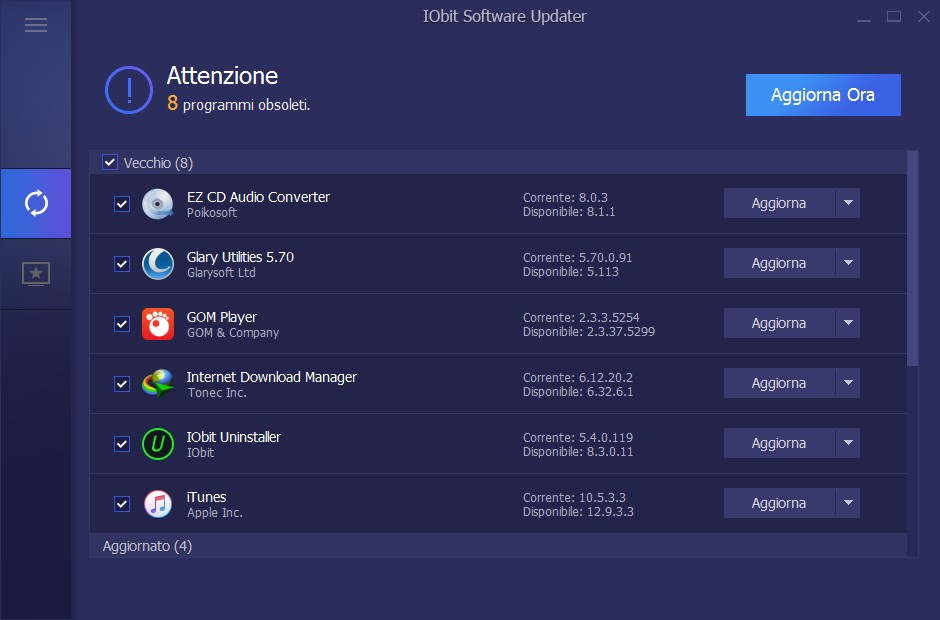This screenshot has height=620, width=940.
Task: Click the program list vertical scrollbar
Action: click(912, 258)
